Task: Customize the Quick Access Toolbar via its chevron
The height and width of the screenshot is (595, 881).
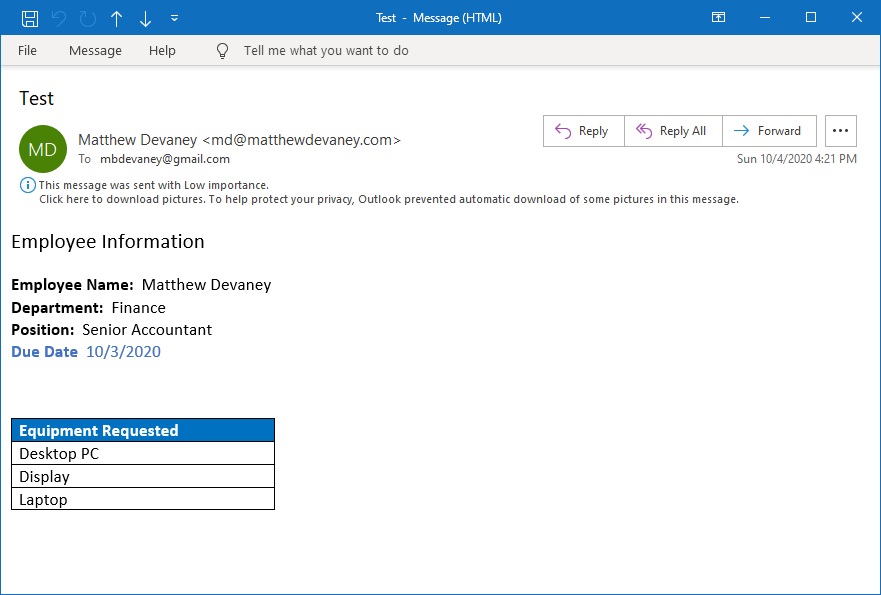Action: (172, 17)
